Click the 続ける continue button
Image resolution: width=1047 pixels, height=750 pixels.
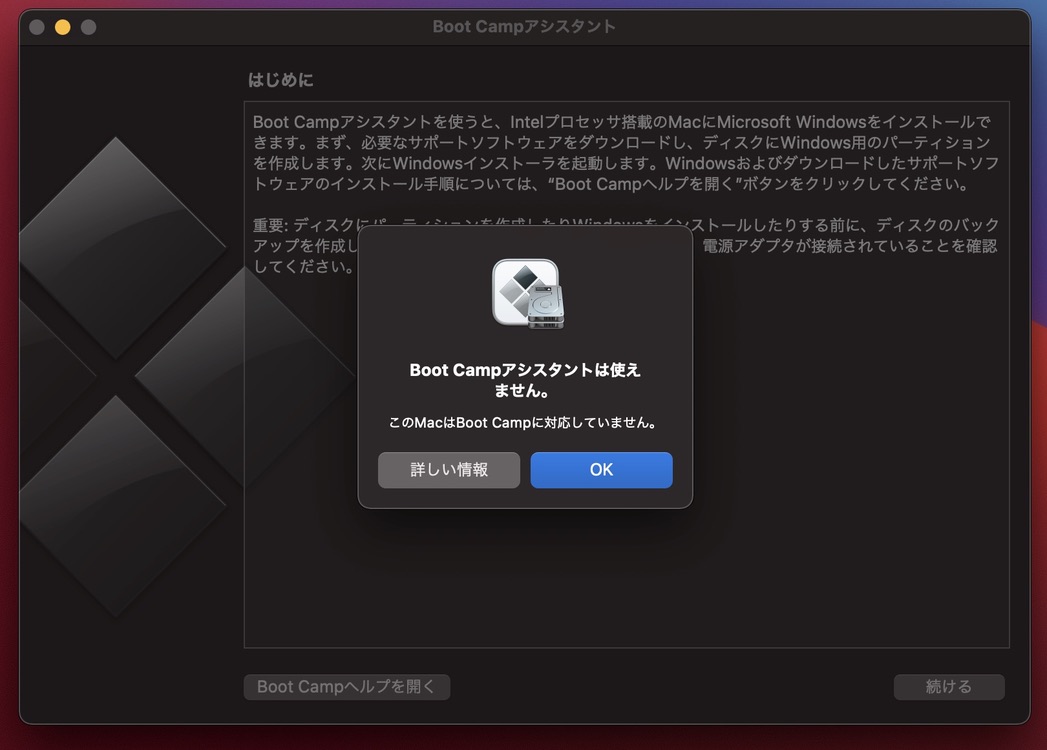pos(949,687)
